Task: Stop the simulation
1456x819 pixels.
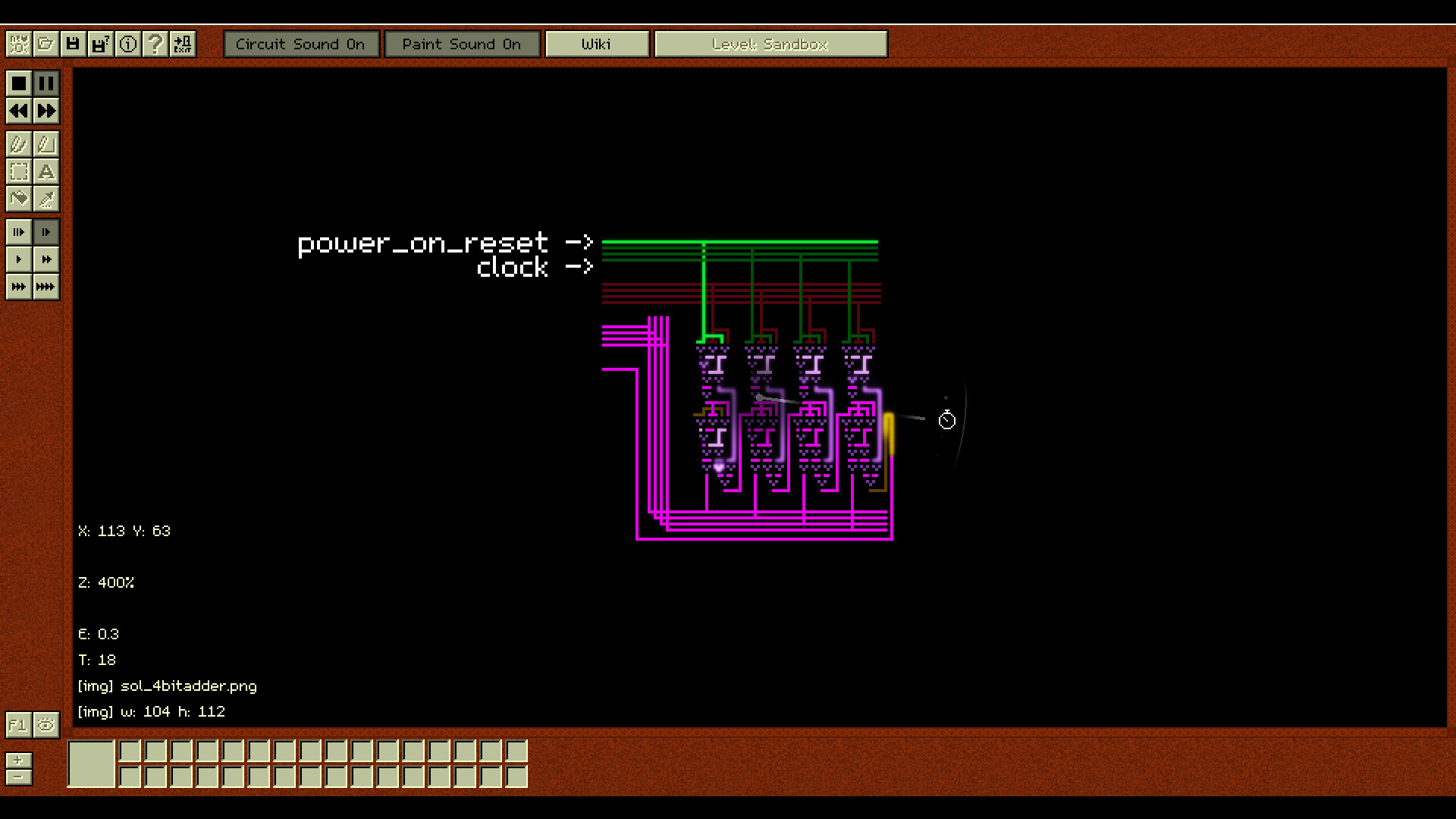Action: coord(19,83)
